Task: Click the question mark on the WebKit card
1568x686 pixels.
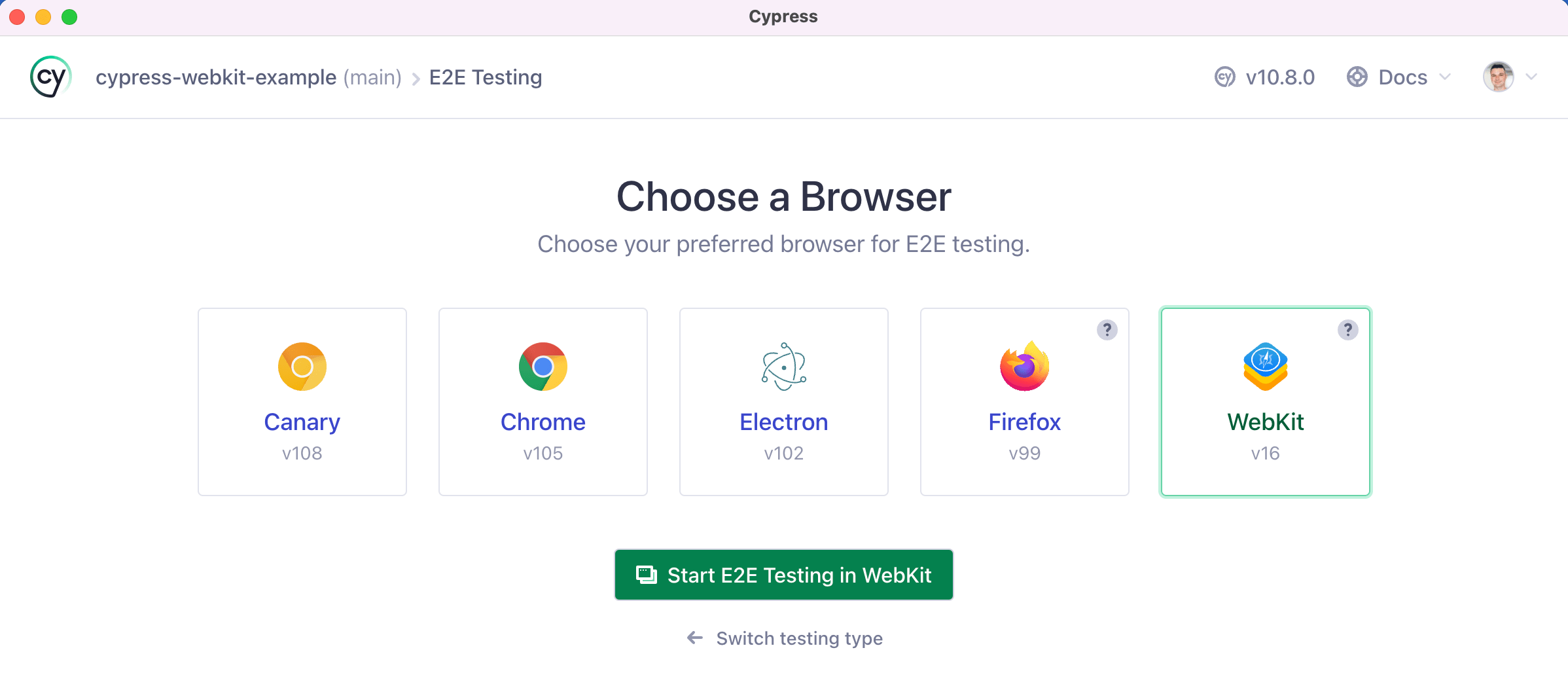Action: pyautogui.click(x=1347, y=331)
